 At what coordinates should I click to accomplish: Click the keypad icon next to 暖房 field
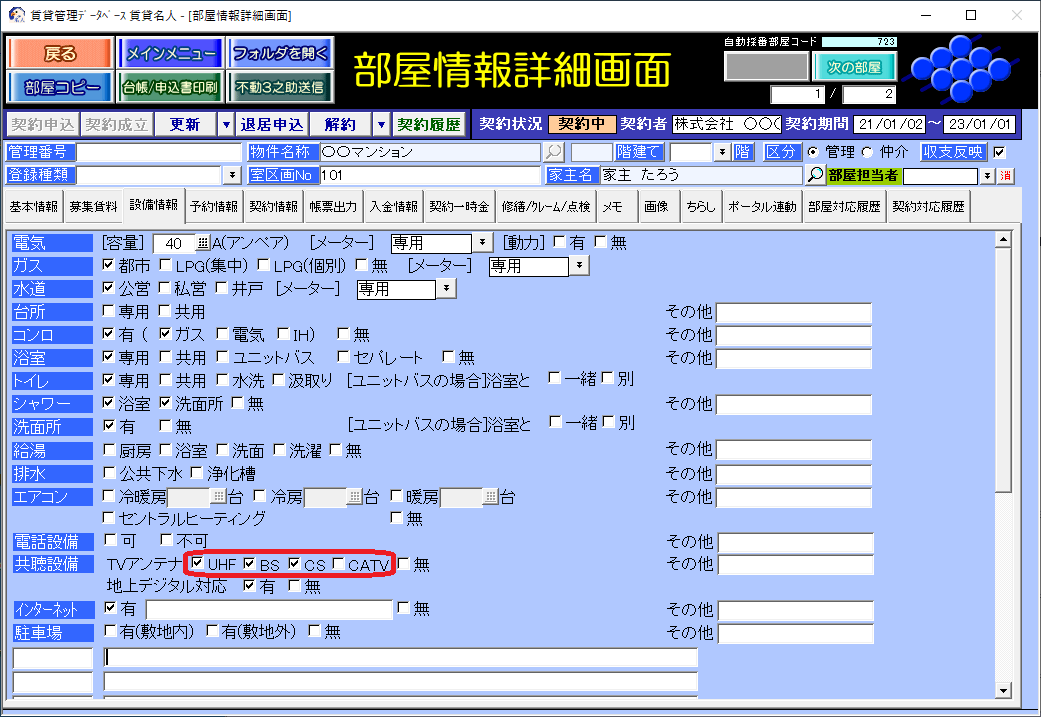click(491, 496)
